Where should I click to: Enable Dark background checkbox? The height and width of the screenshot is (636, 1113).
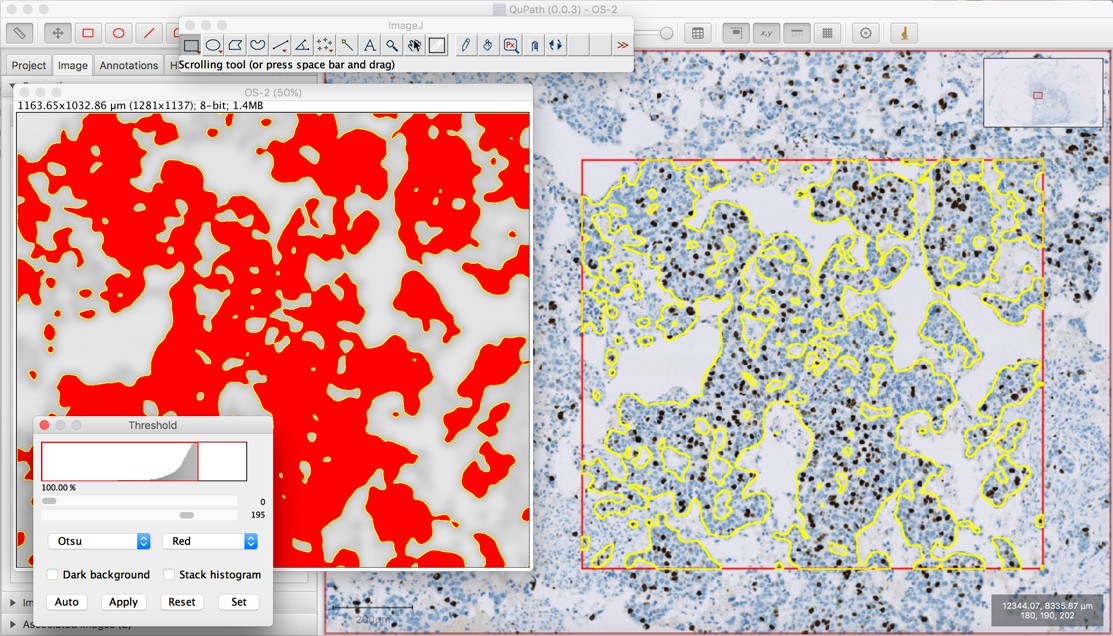point(53,574)
